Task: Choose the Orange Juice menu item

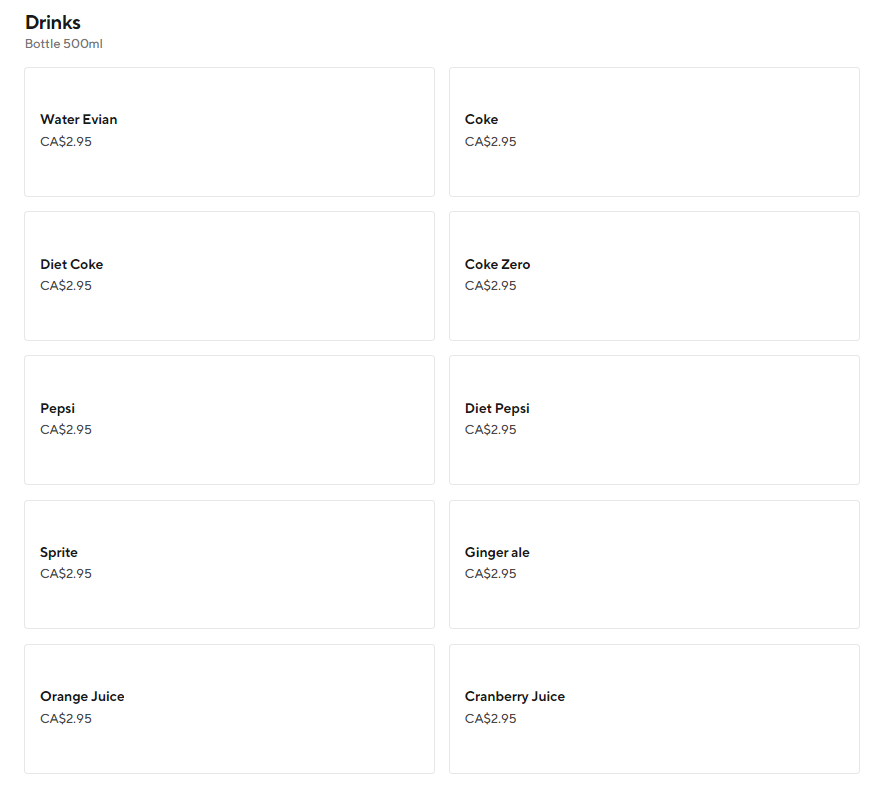Action: [229, 708]
